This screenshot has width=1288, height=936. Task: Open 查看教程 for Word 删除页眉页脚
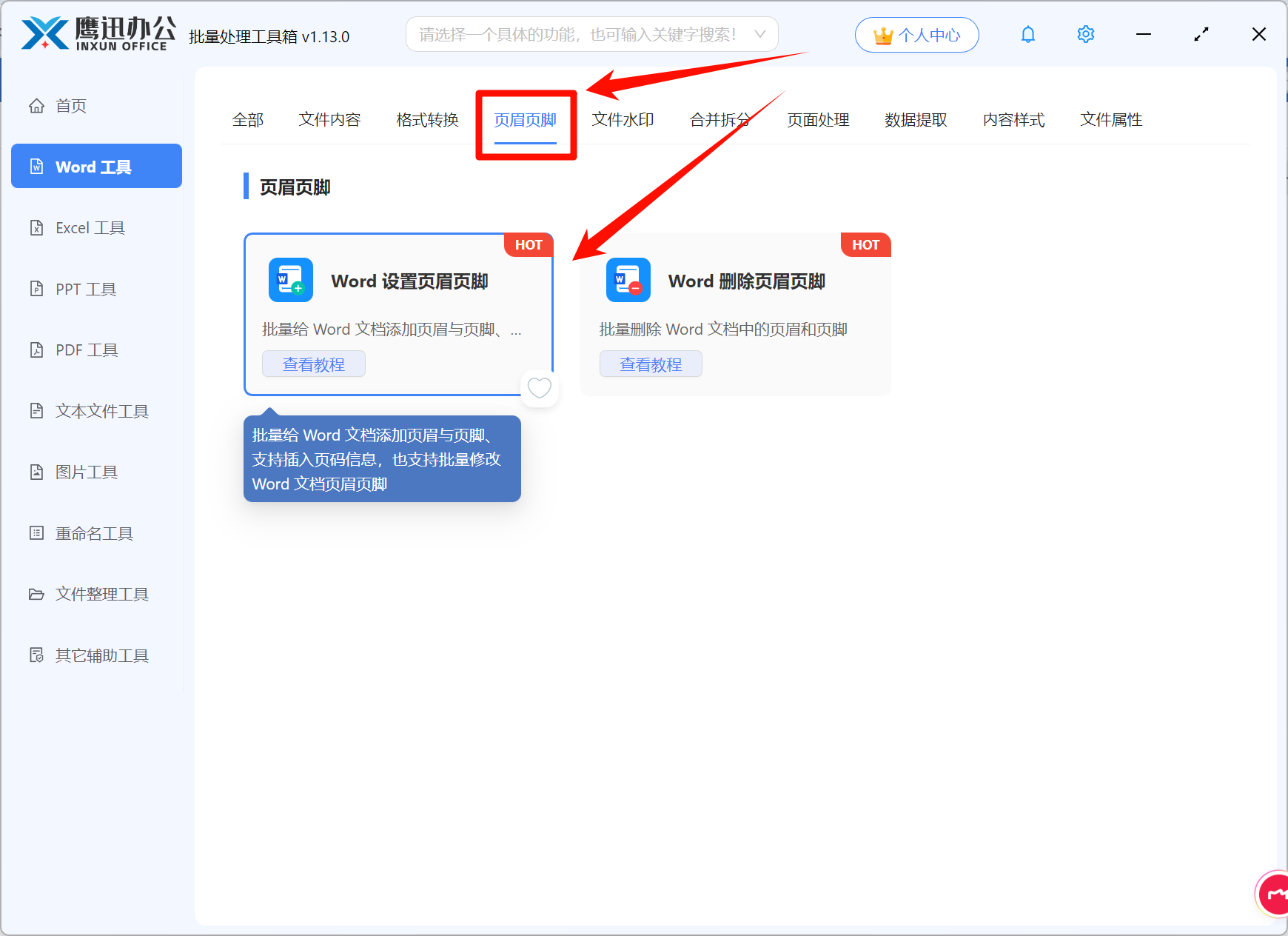650,364
